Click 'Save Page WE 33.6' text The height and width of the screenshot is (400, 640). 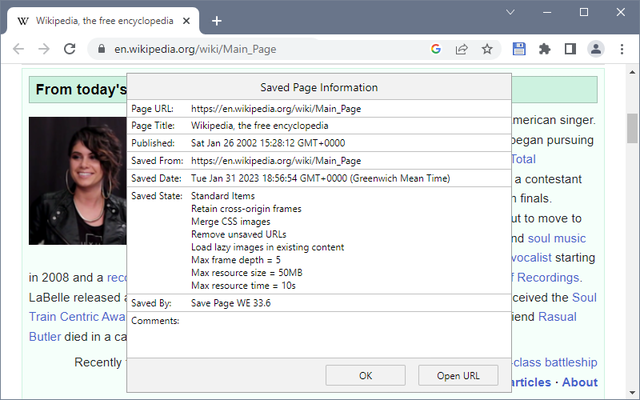231,303
